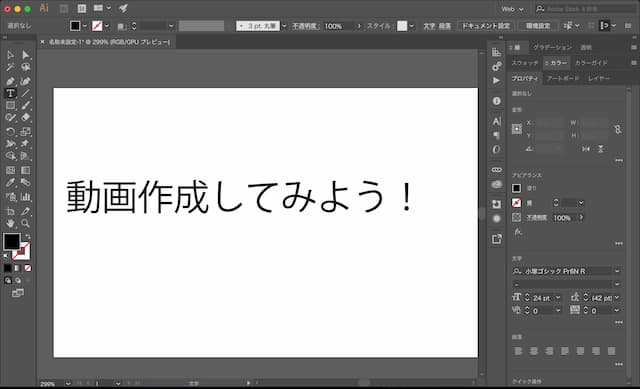Swap fill and stroke colors arrow
The width and height of the screenshot is (640, 389).
(x=27, y=236)
